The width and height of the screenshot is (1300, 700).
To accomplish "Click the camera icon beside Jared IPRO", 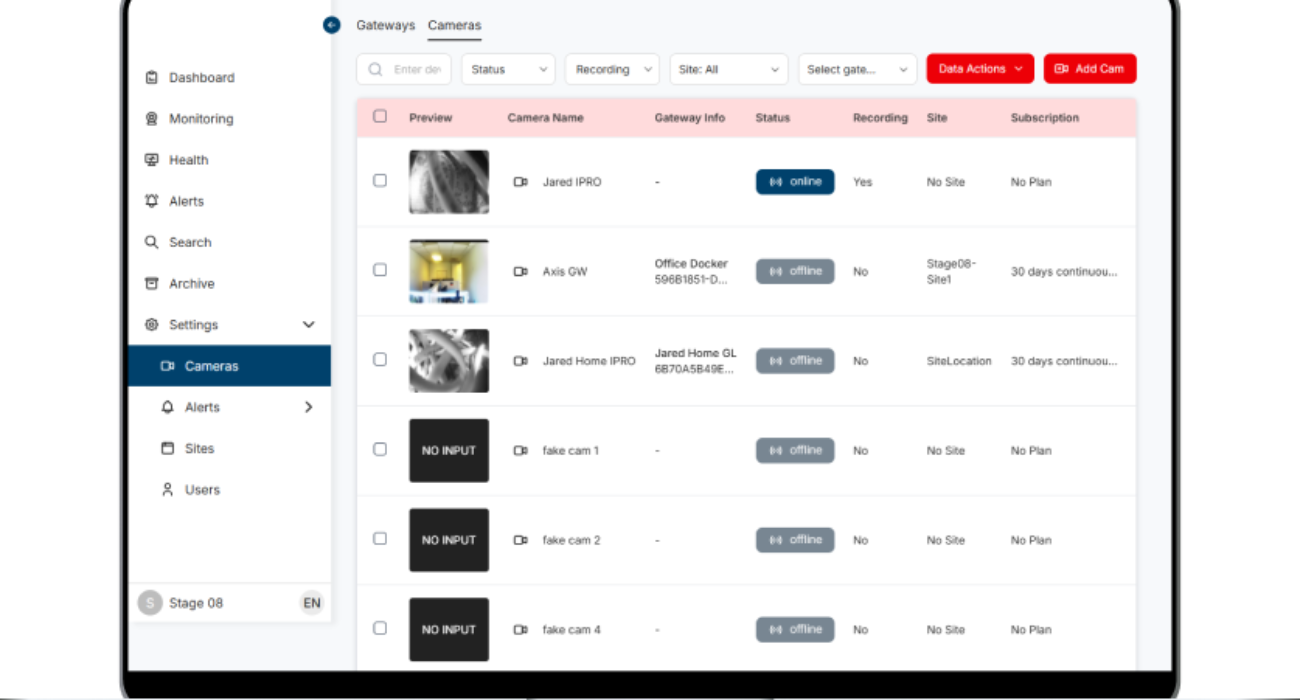I will [520, 182].
